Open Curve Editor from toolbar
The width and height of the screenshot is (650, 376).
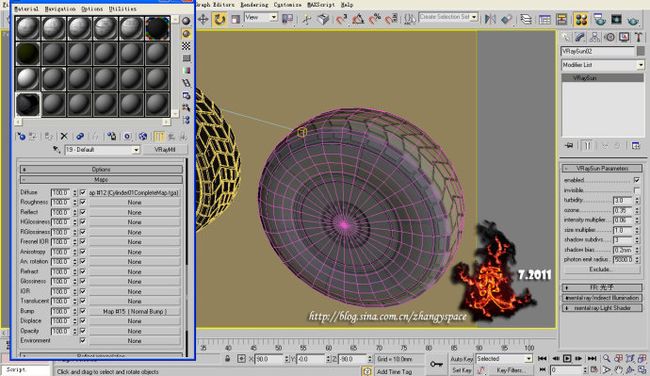coord(545,19)
